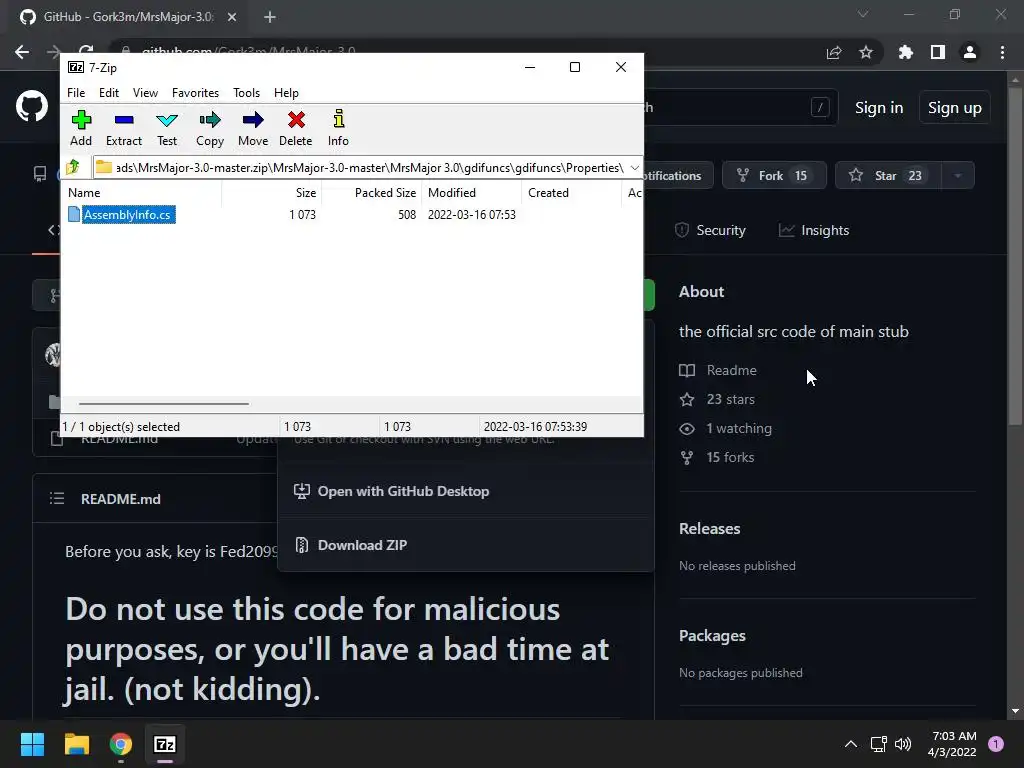Click the Releases heading link
Viewport: 1024px width, 768px height.
pyautogui.click(x=709, y=528)
